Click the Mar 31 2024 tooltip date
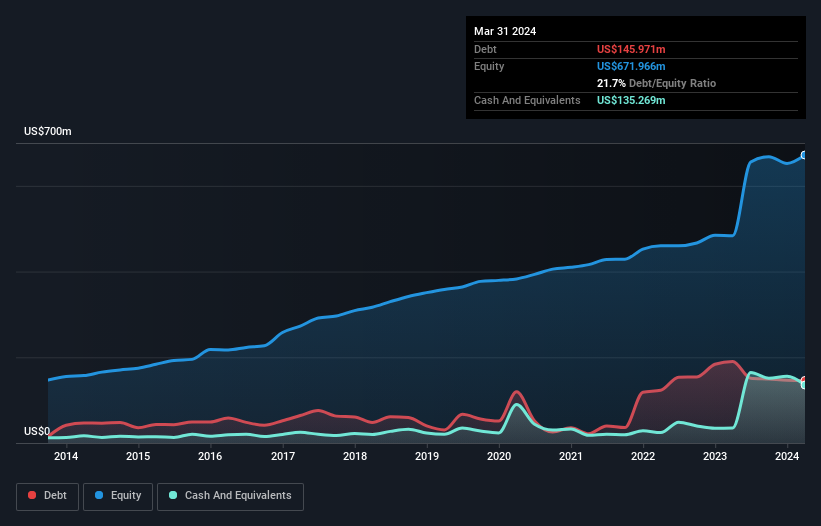Screen dimensions: 821x526 (505, 31)
